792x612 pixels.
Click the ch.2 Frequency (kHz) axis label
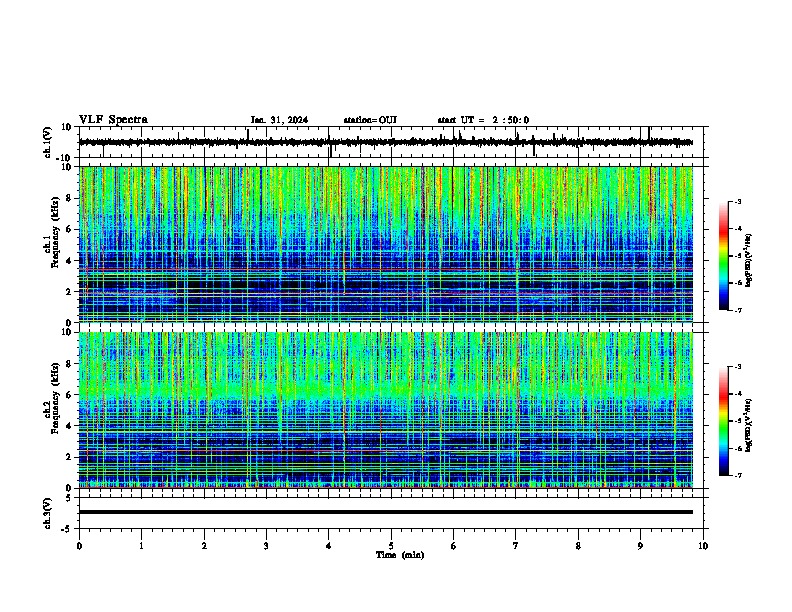tap(55, 398)
